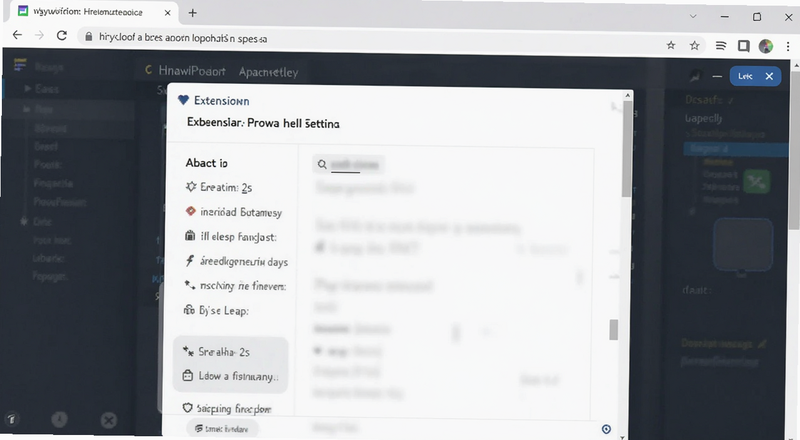Click the middle round icon at bottom-left
This screenshot has height=440, width=800.
coord(59,420)
